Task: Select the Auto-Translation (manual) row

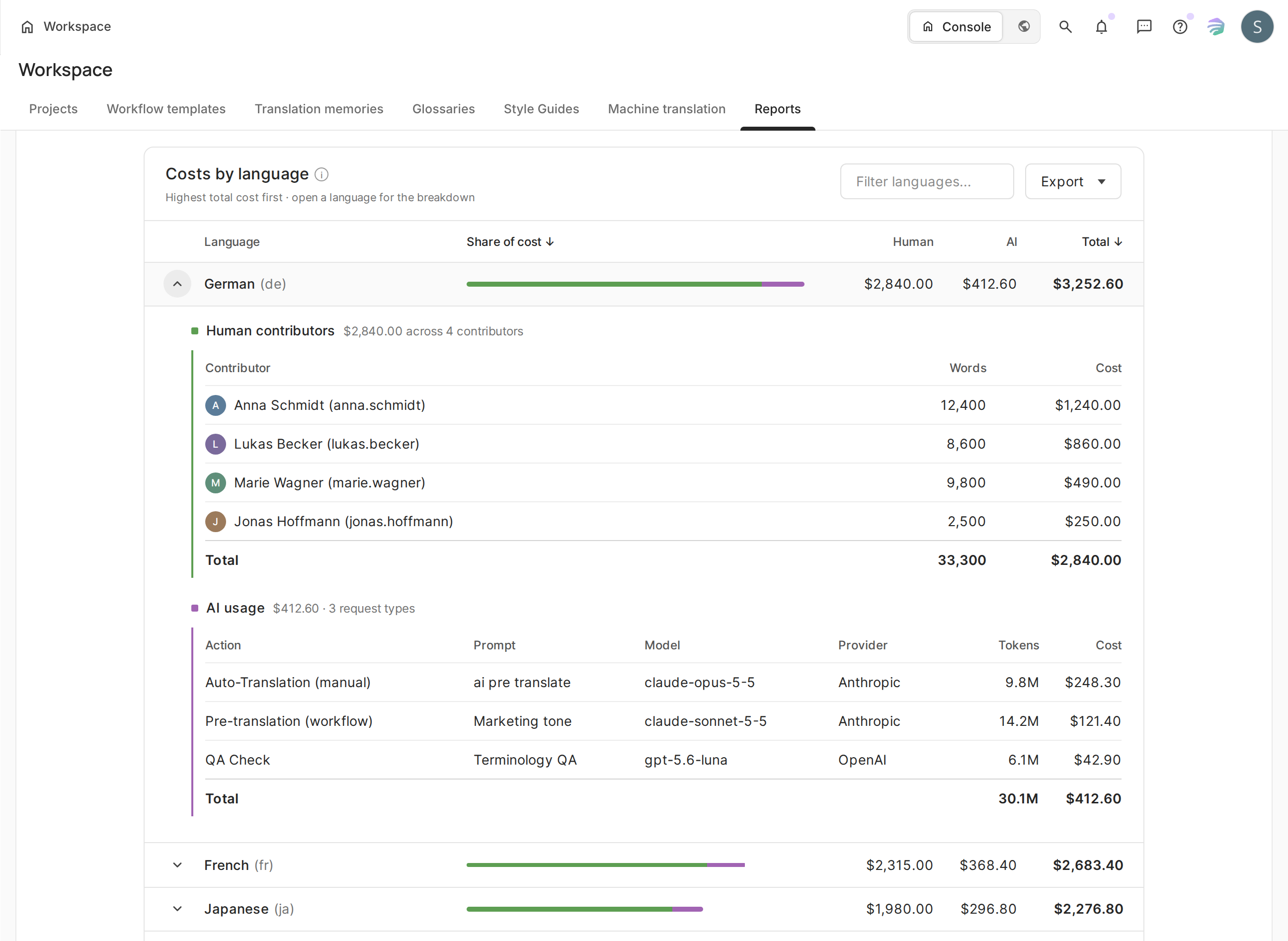Action: (663, 682)
